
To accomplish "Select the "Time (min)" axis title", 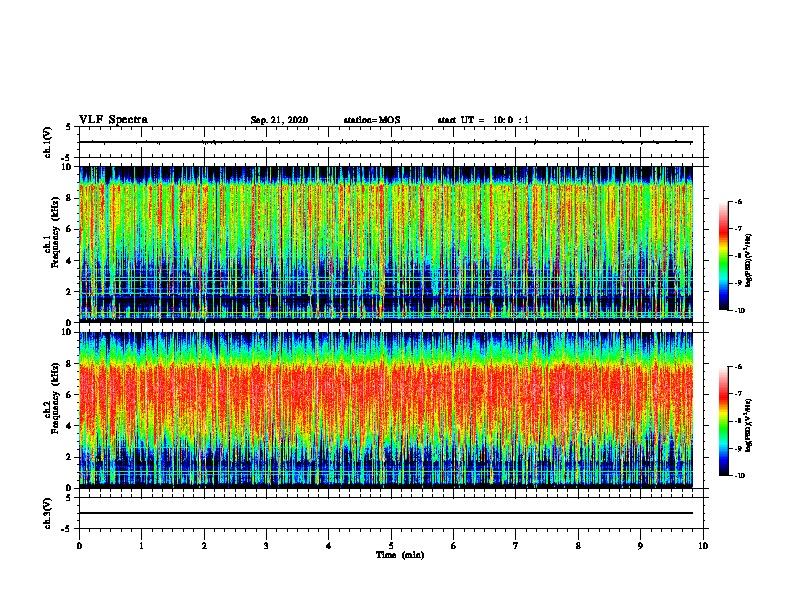I will point(400,555).
